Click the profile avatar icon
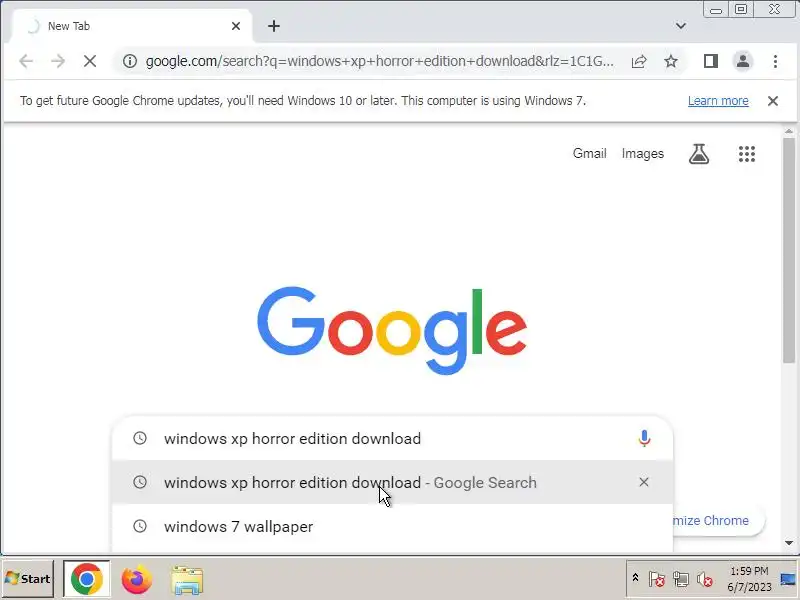800x600 pixels. pos(743,61)
